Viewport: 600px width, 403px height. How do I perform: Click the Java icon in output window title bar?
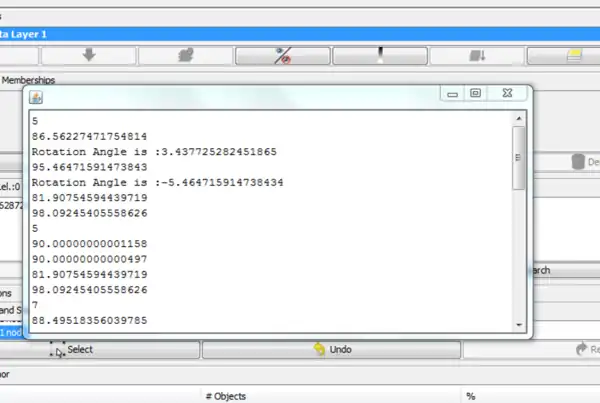[x=36, y=97]
